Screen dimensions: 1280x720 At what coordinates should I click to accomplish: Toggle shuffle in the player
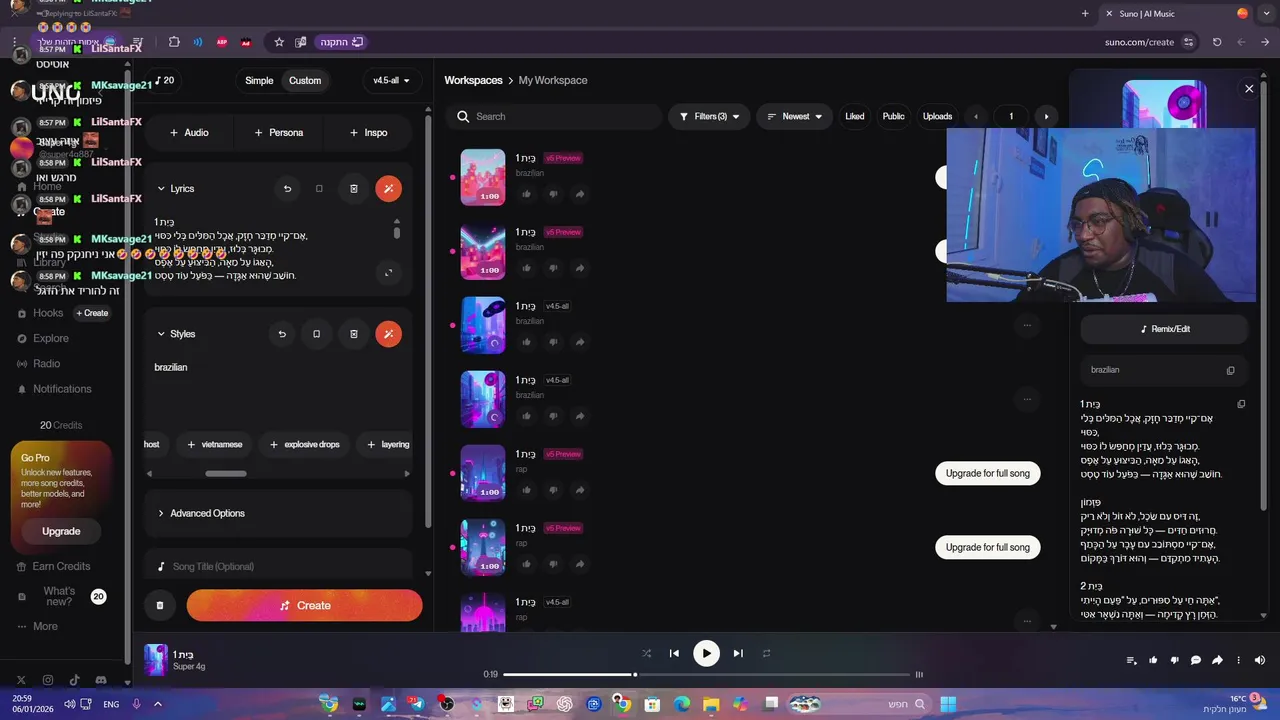coord(646,653)
